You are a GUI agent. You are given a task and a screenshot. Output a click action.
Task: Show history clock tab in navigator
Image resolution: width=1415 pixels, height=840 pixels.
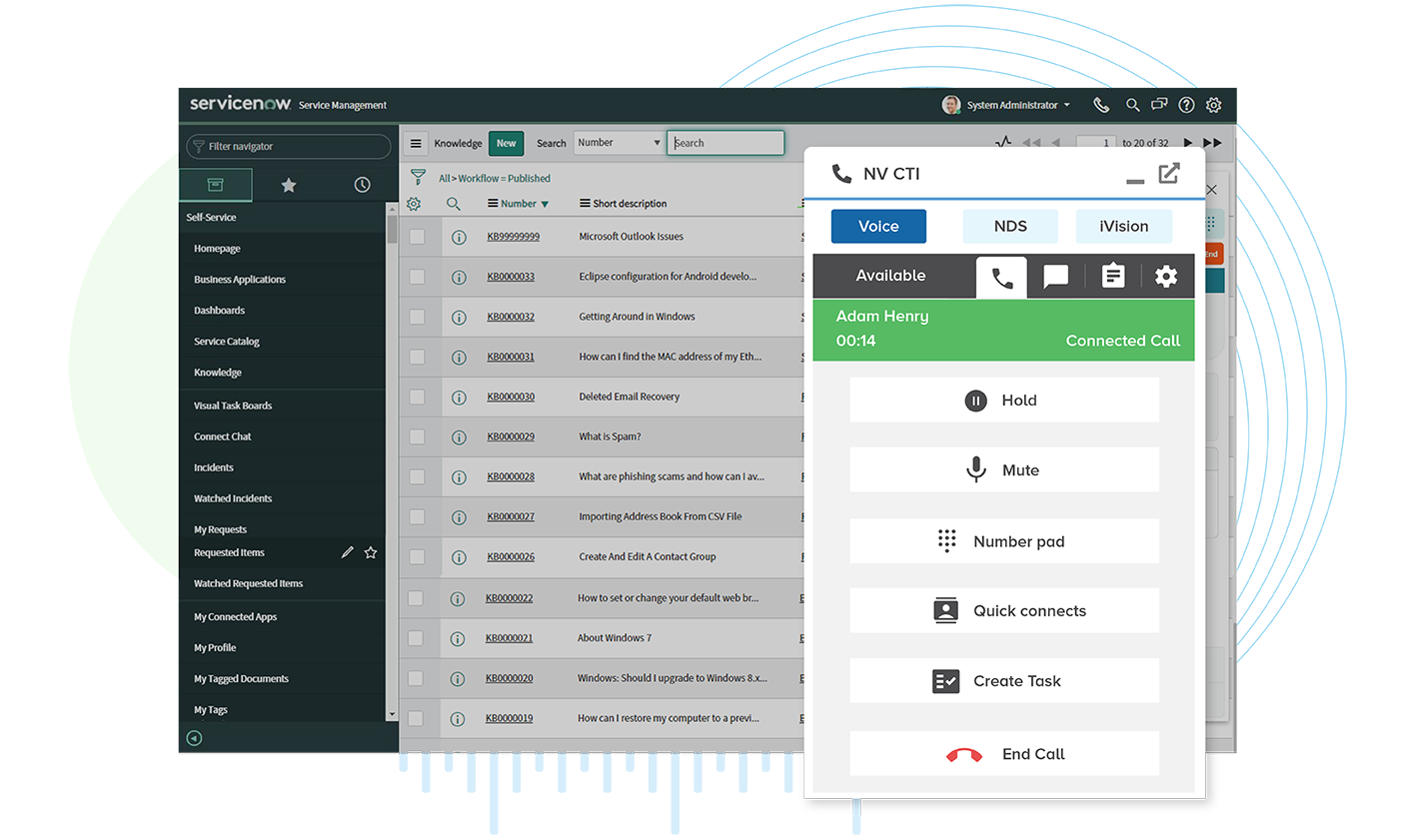pyautogui.click(x=362, y=185)
